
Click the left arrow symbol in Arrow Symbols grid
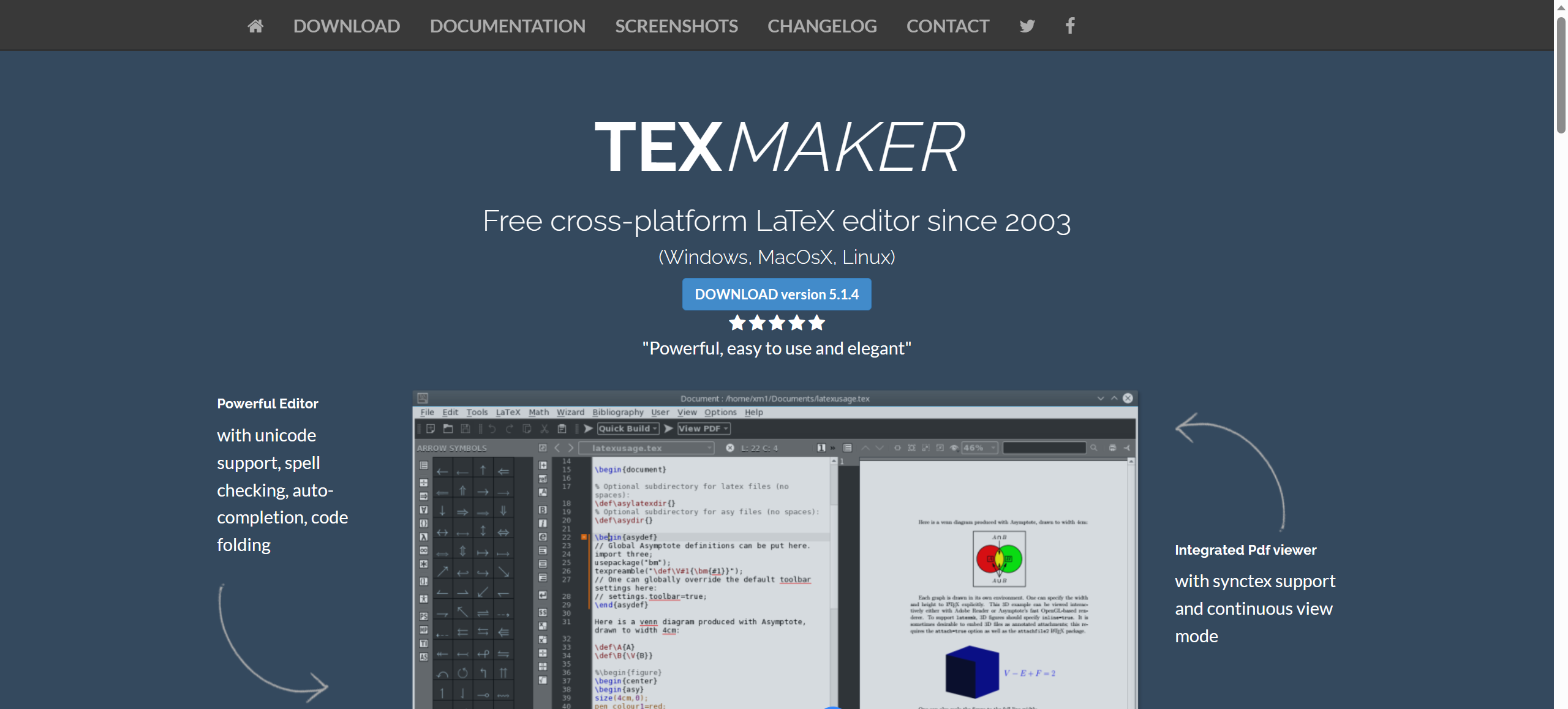pyautogui.click(x=442, y=471)
